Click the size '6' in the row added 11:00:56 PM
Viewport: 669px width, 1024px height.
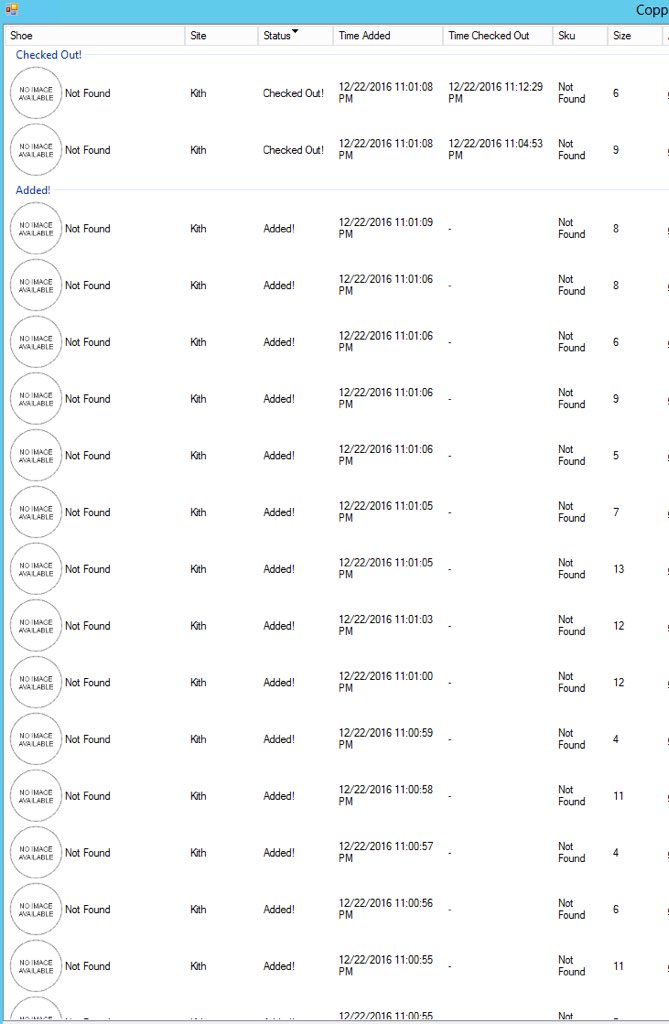tap(616, 910)
